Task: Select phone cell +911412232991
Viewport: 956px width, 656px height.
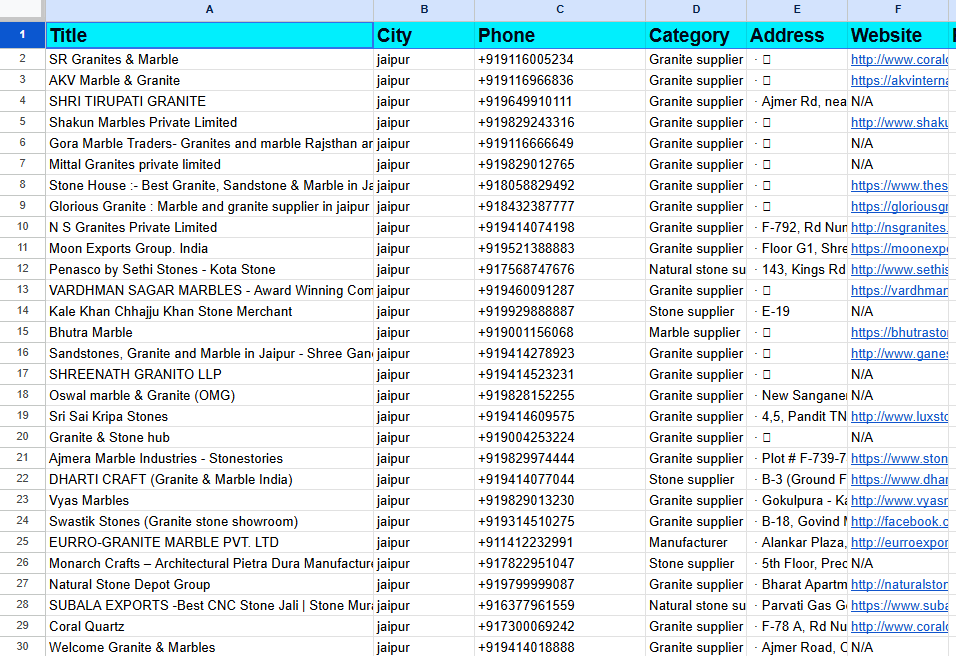Action: 560,543
